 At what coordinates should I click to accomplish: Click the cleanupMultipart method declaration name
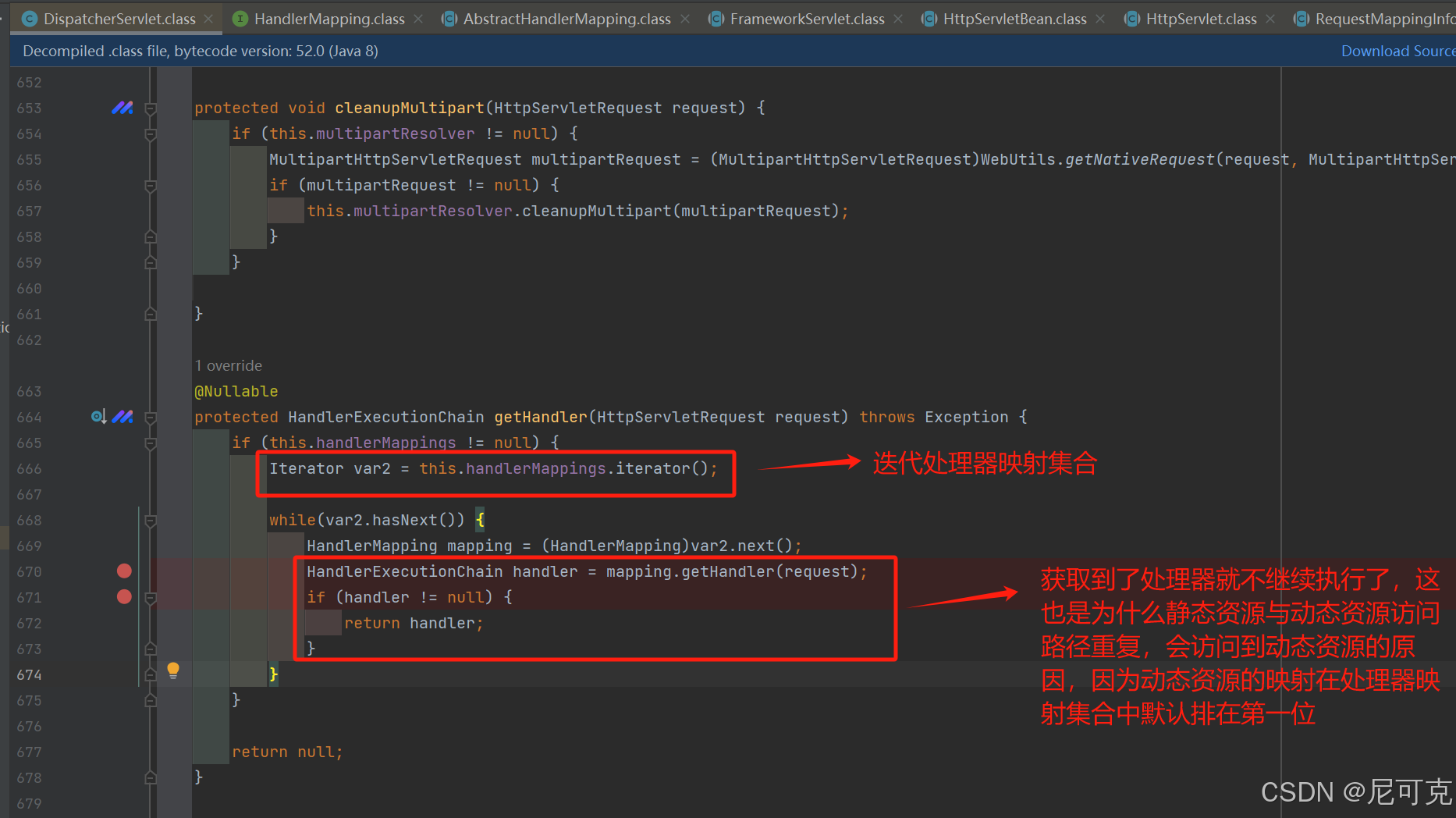pyautogui.click(x=410, y=108)
